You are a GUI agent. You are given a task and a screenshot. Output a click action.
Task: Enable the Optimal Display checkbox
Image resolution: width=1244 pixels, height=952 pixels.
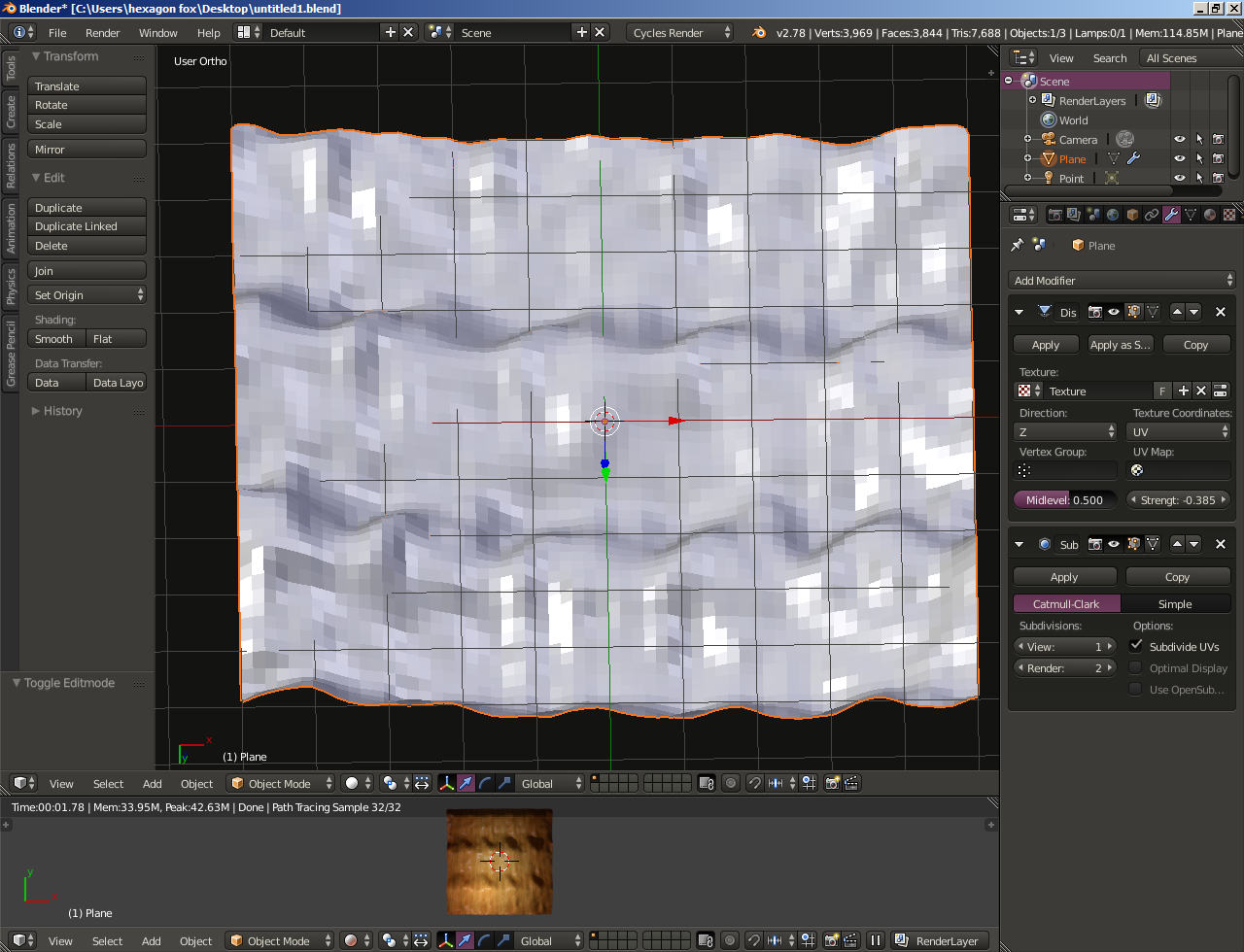pos(1135,667)
